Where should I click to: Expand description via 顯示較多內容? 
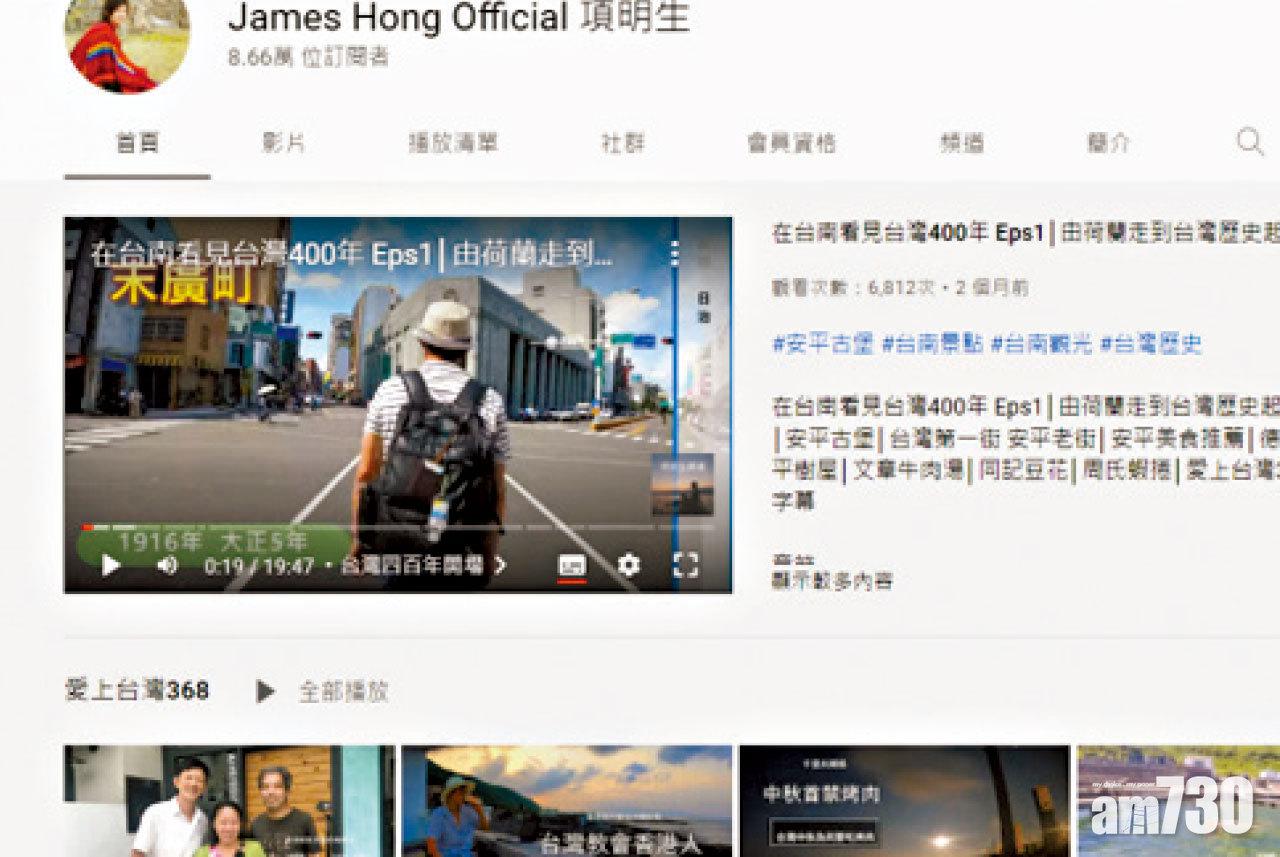pyautogui.click(x=832, y=580)
